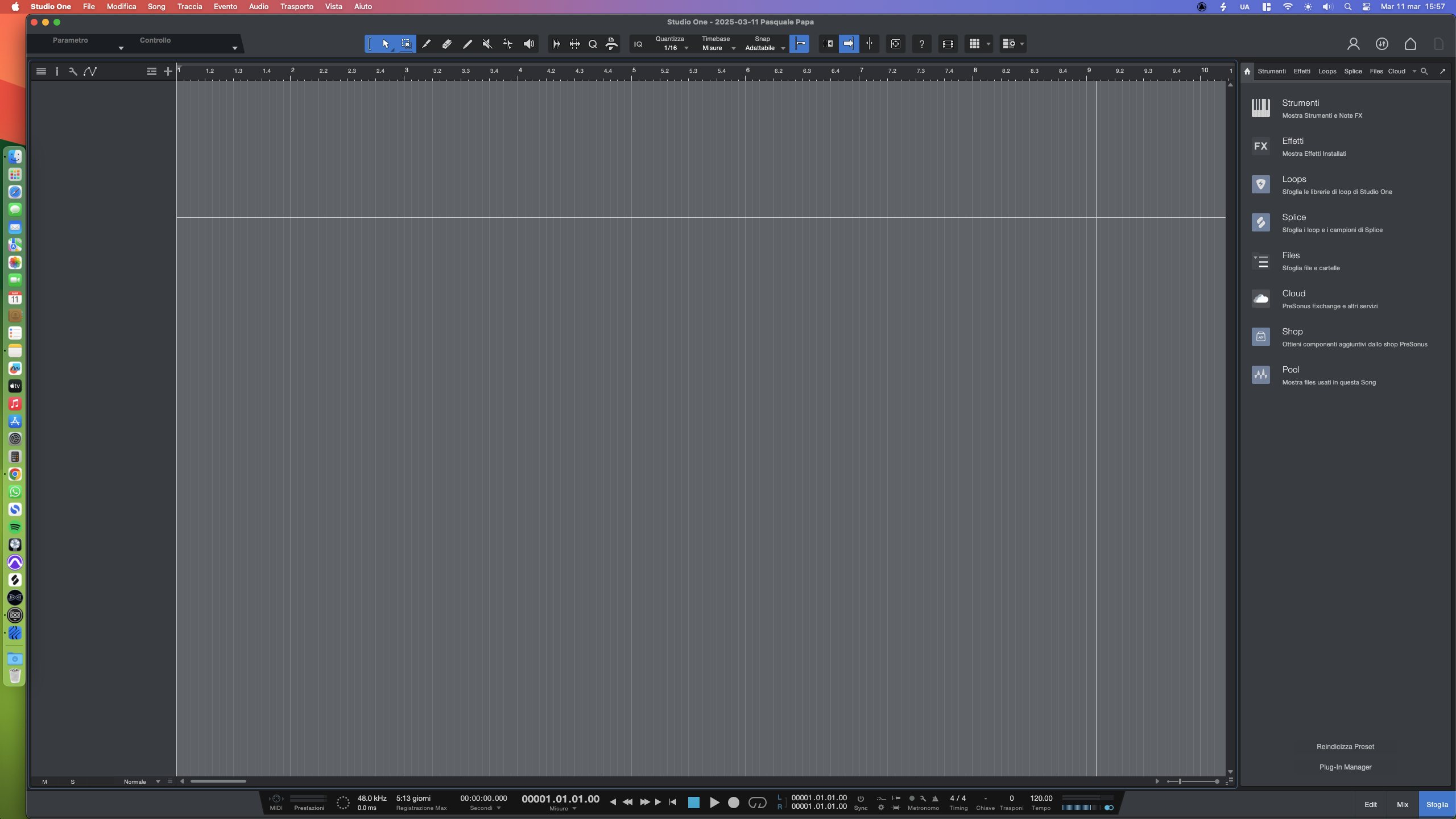Open the Plug-In Manager
1456x819 pixels.
point(1345,767)
